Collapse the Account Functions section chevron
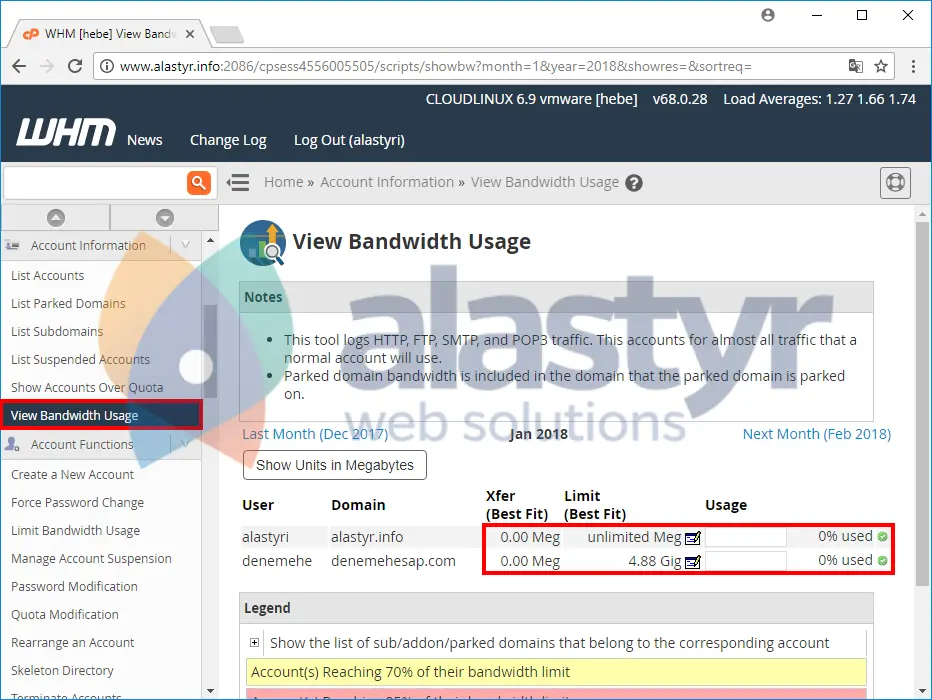The image size is (932, 700). click(x=185, y=444)
